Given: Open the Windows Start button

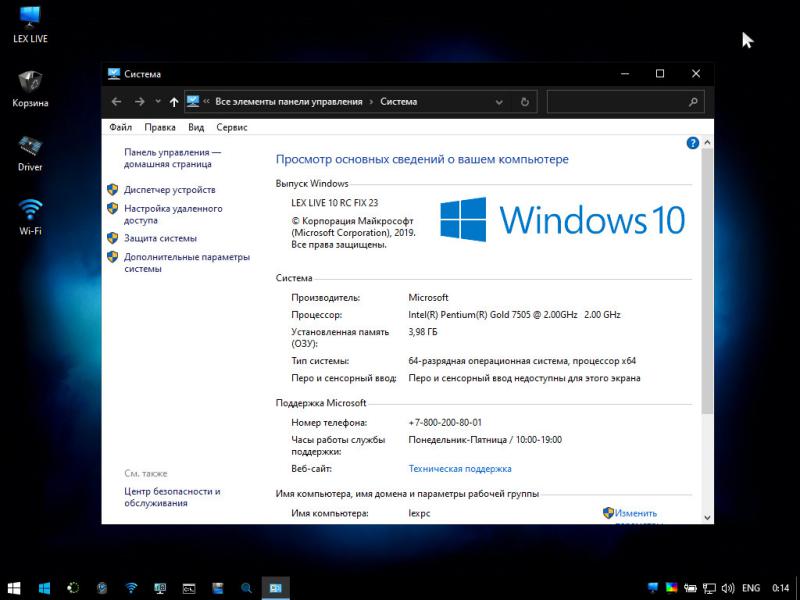Looking at the screenshot, I should [x=14, y=588].
